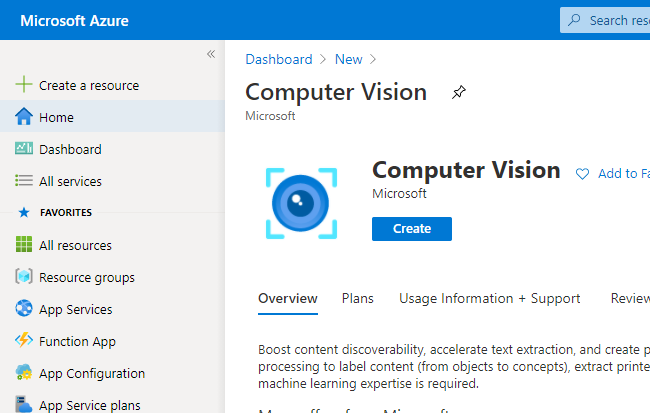Open the Dashboard chart icon

[24, 149]
